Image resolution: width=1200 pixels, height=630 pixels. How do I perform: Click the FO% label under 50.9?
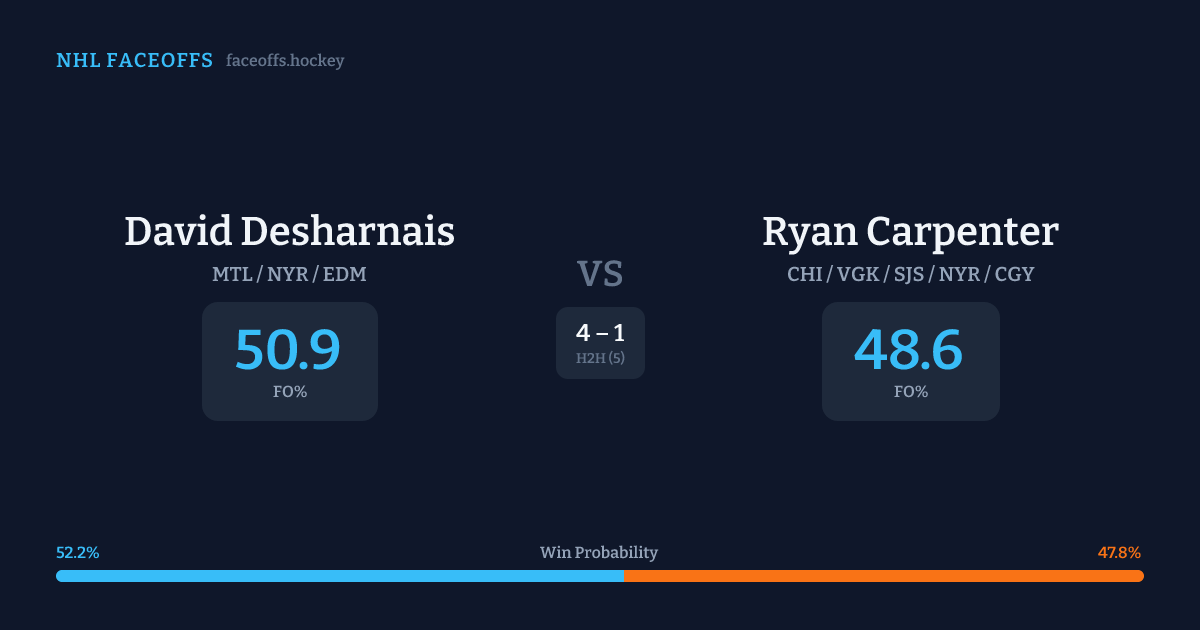(x=290, y=392)
